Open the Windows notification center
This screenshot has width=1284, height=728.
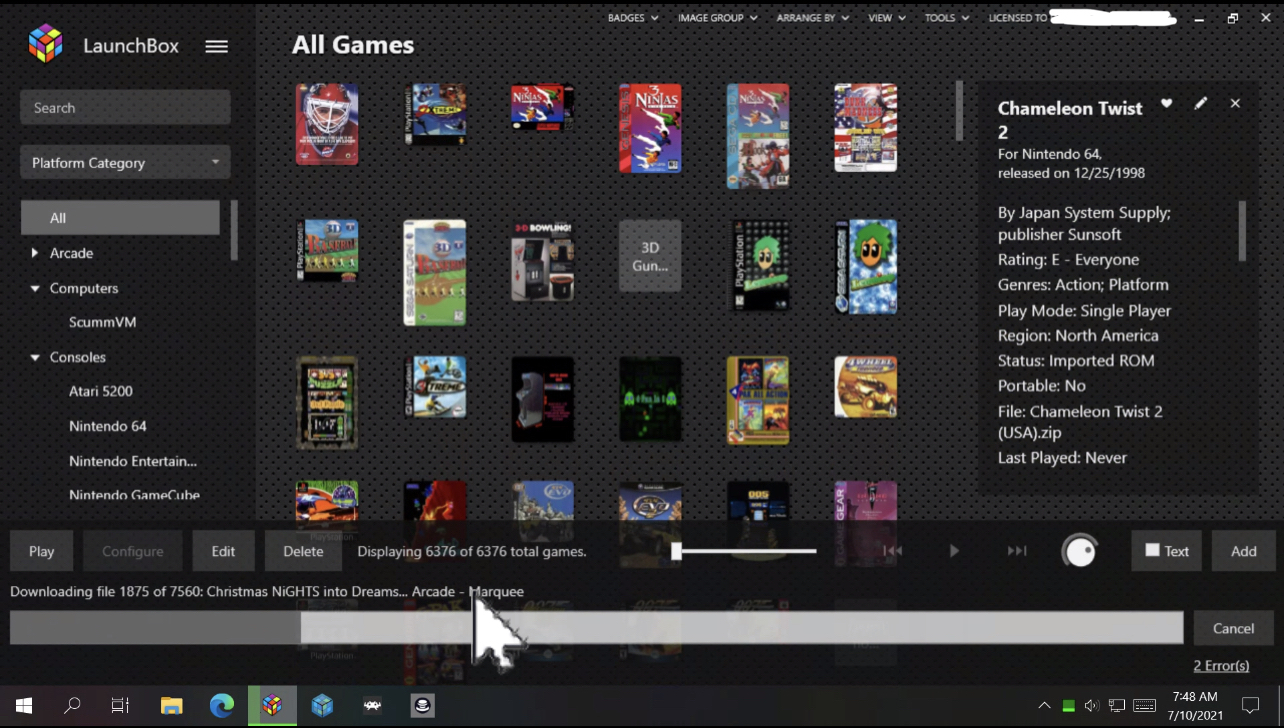(1250, 706)
